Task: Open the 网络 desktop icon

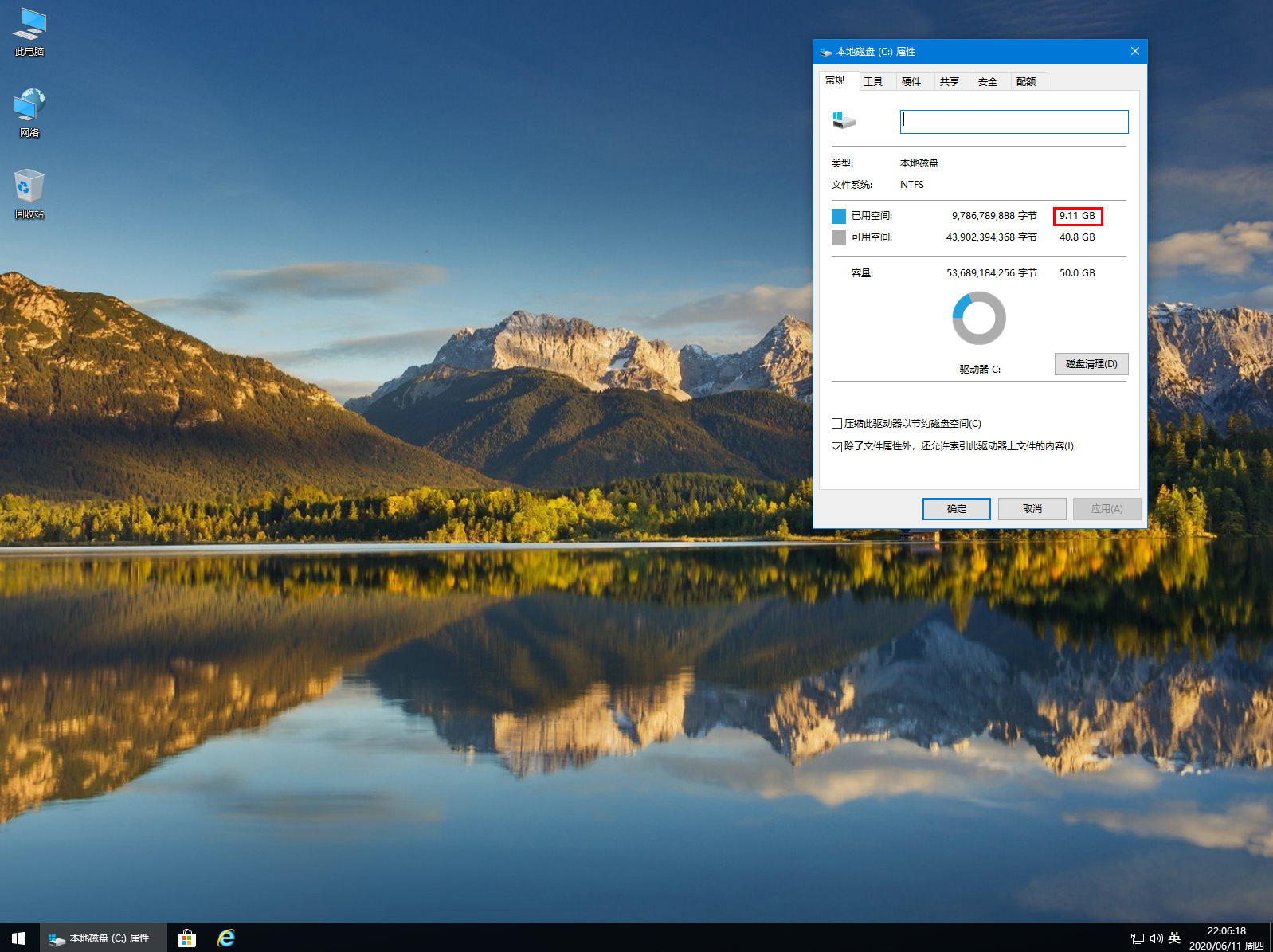Action: point(29,112)
